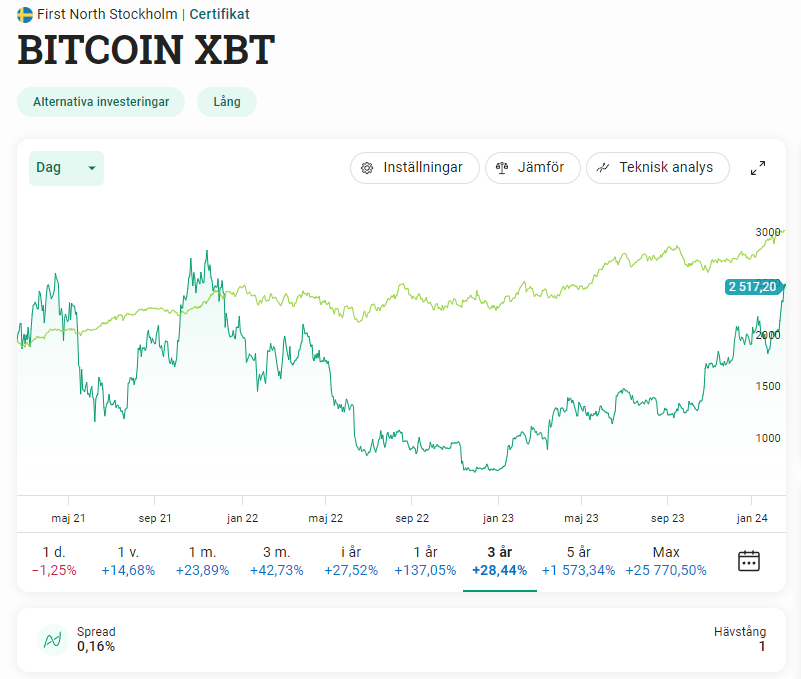Select the 1 m. time range
Viewport: 801px width, 679px height.
[202, 561]
